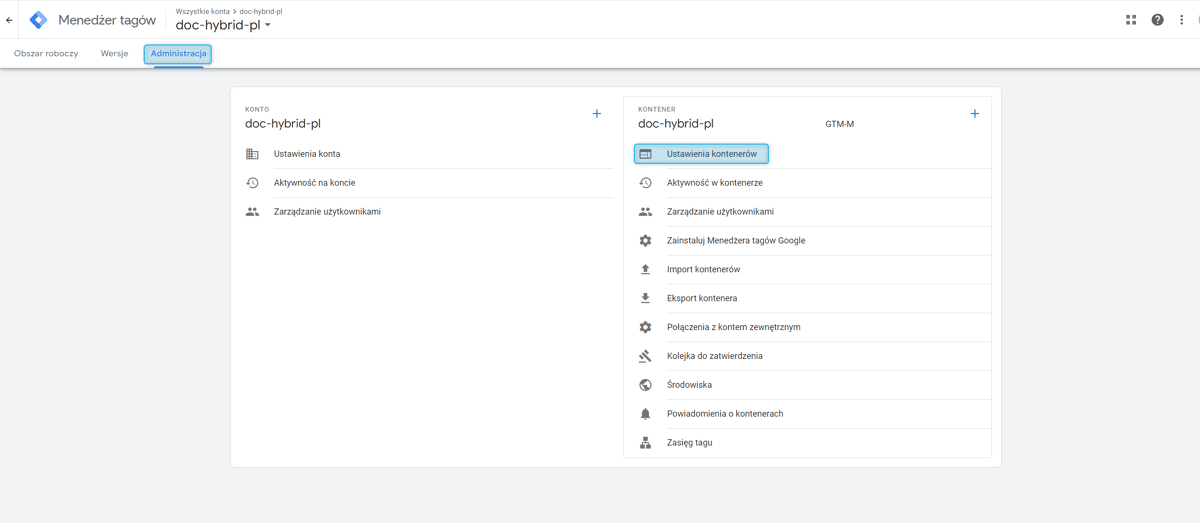Click the Wszystkie konta breadcrumb
Image resolution: width=1200 pixels, height=523 pixels.
pyautogui.click(x=203, y=11)
